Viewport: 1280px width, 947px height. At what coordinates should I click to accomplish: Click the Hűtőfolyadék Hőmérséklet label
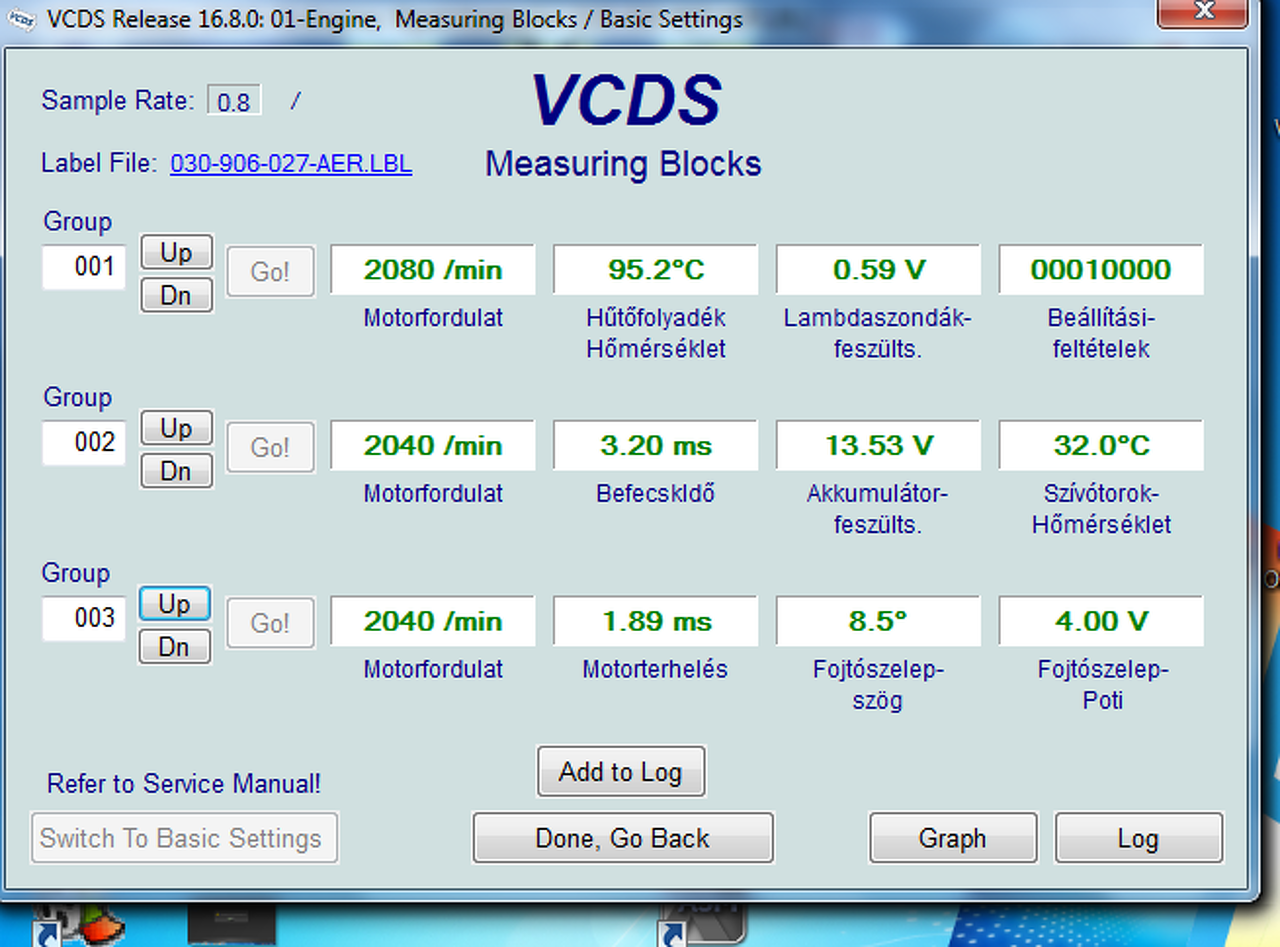pyautogui.click(x=656, y=334)
